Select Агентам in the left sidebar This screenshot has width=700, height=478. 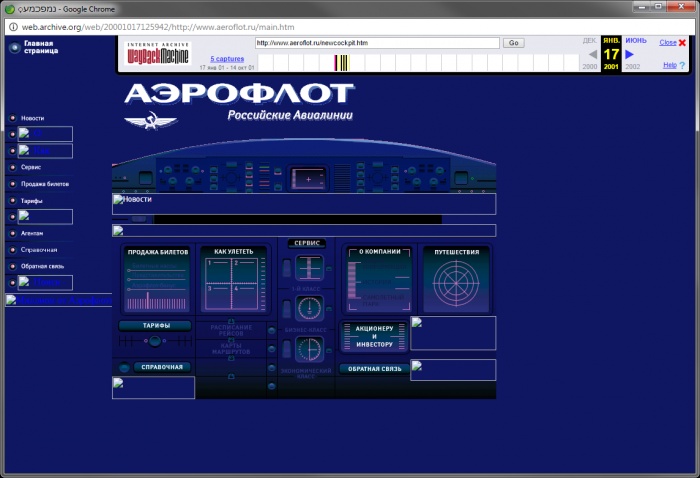(x=32, y=233)
